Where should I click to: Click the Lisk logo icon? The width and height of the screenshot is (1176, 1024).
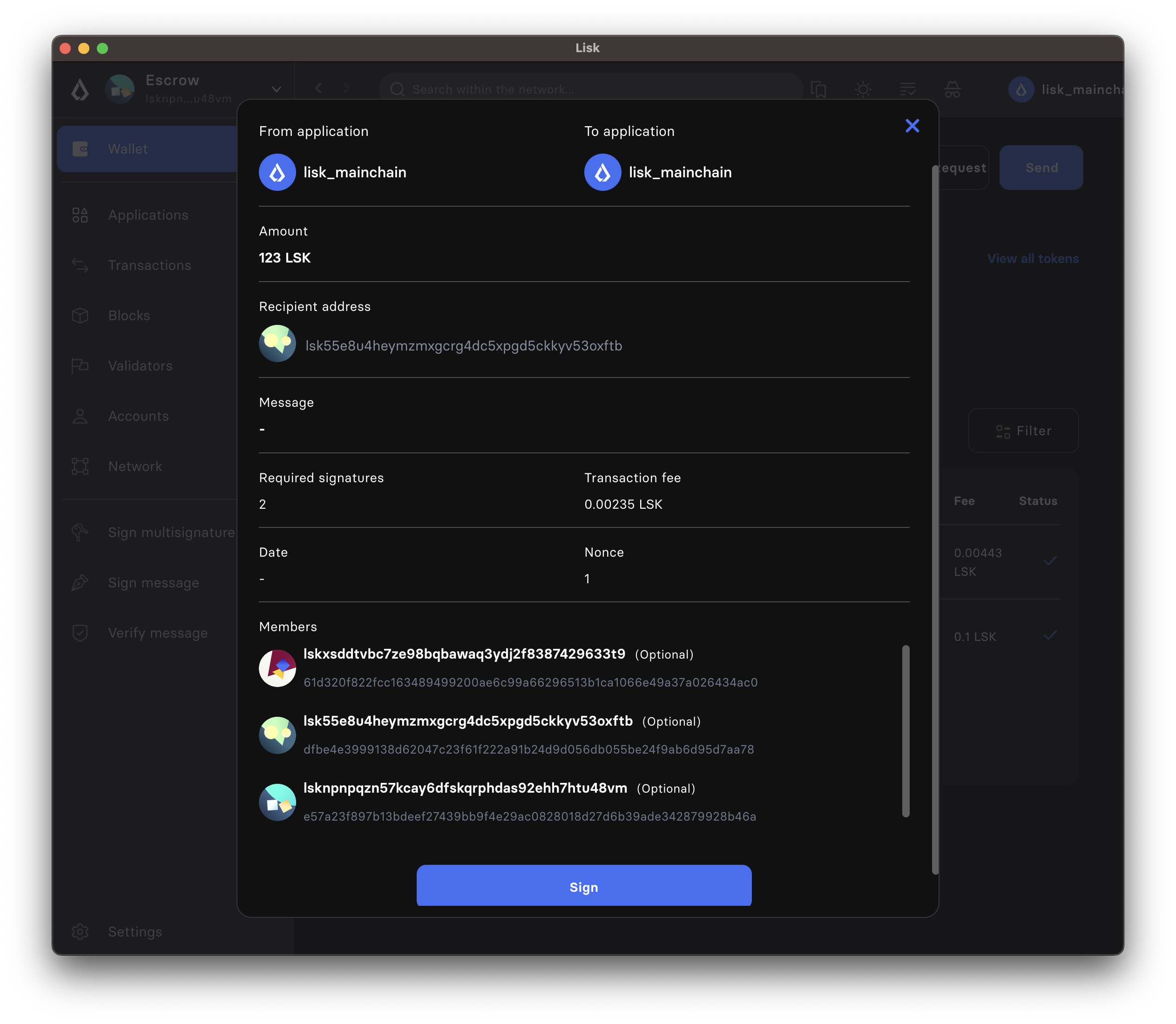(80, 90)
